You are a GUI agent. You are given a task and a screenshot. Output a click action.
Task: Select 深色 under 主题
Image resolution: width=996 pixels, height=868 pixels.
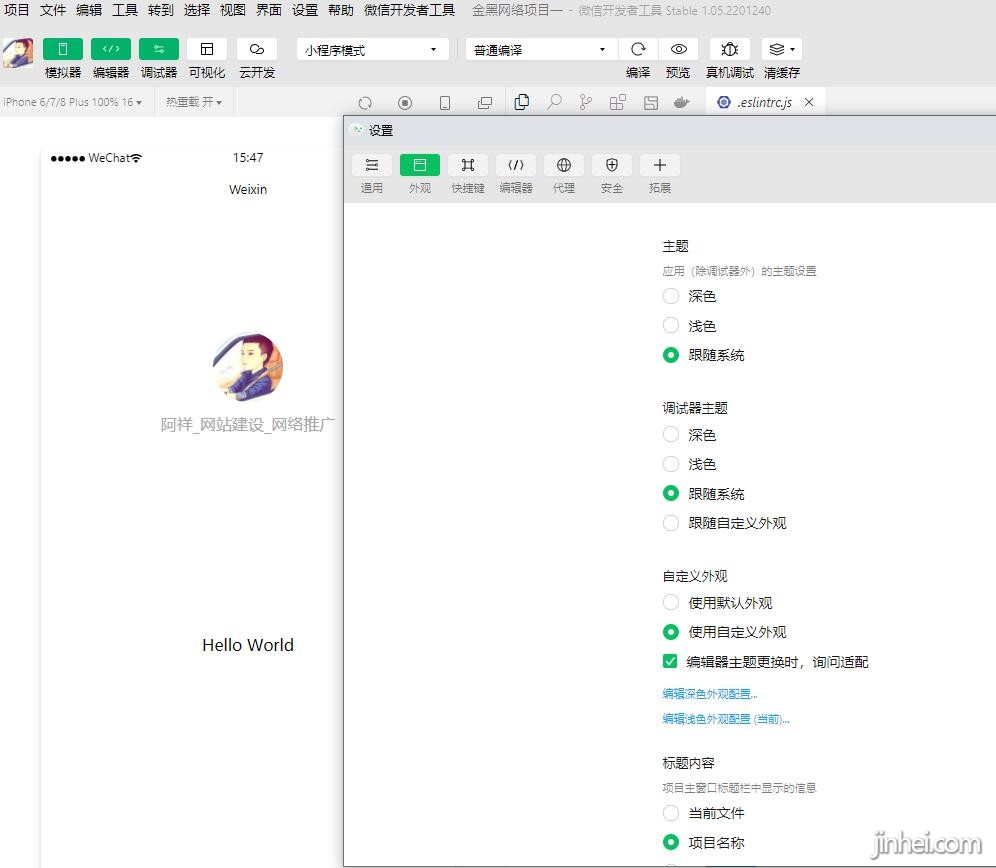671,296
